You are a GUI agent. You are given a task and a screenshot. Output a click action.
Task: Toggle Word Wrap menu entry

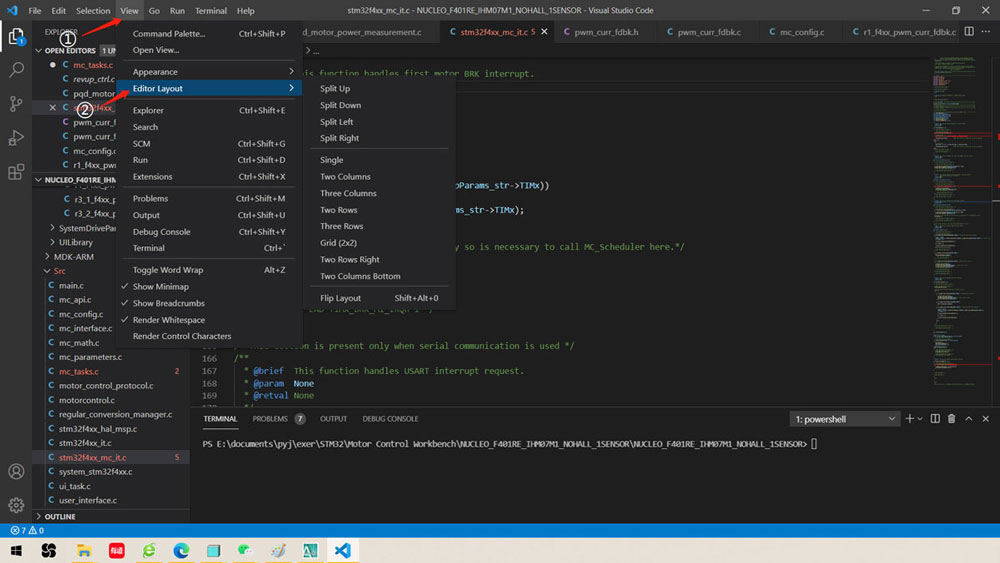[208, 270]
